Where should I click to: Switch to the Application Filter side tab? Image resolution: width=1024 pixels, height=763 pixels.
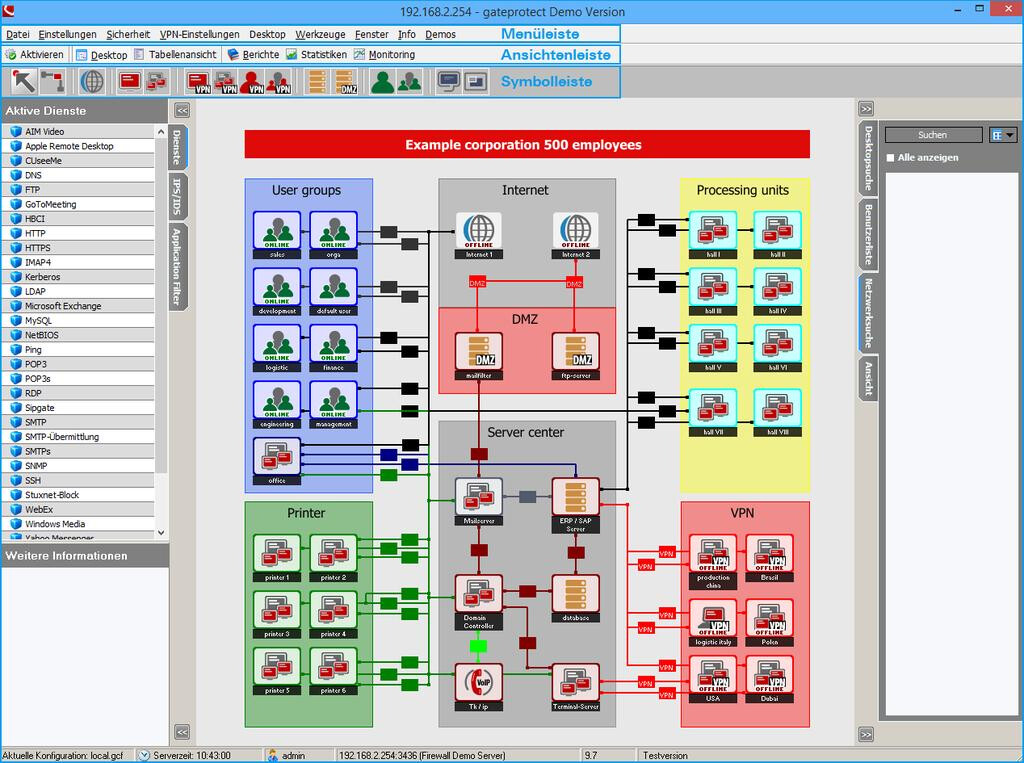pos(178,267)
